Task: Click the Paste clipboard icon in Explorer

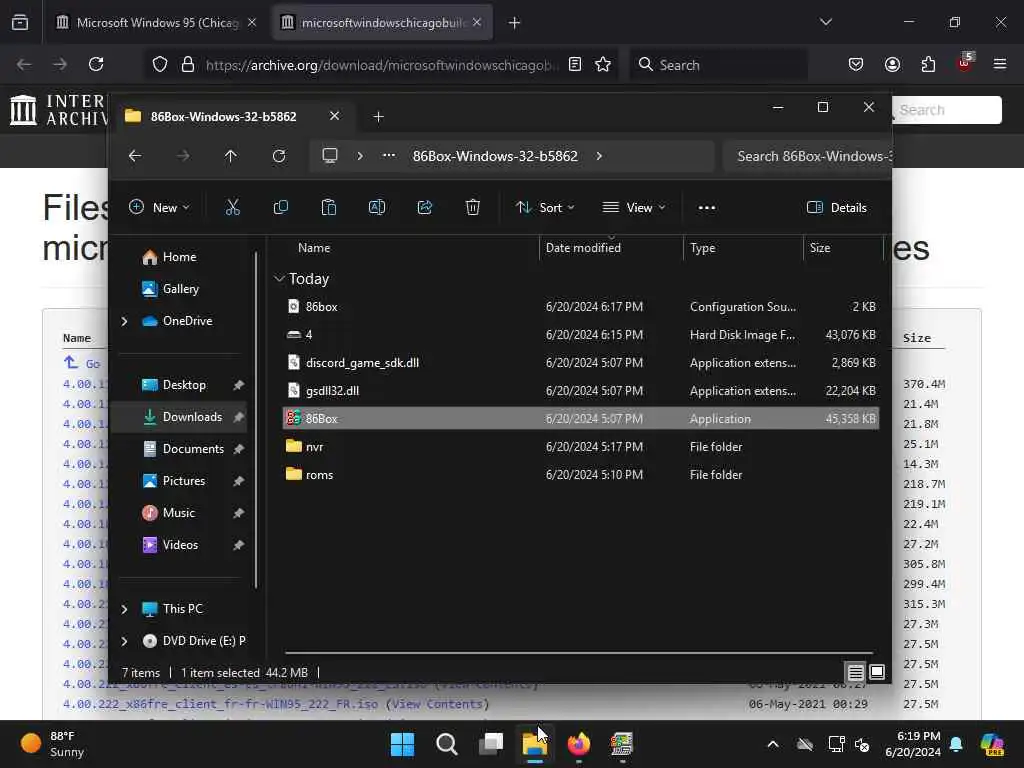Action: click(328, 208)
